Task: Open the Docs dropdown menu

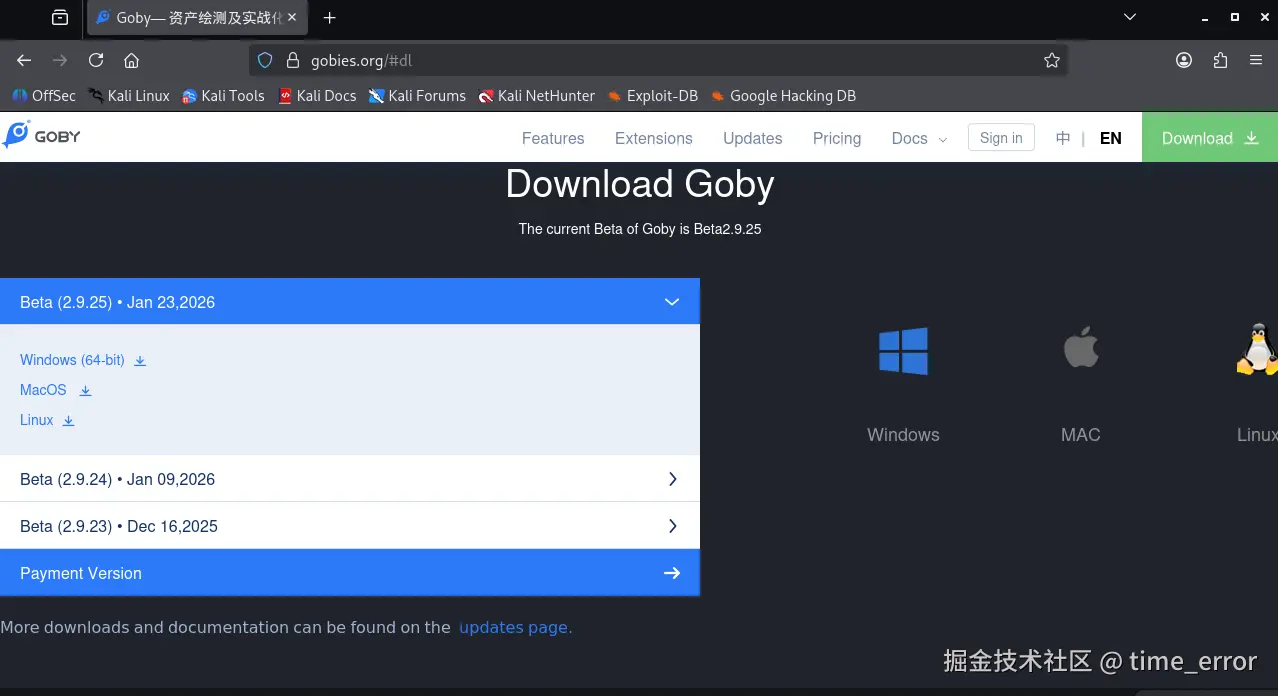Action: click(917, 138)
